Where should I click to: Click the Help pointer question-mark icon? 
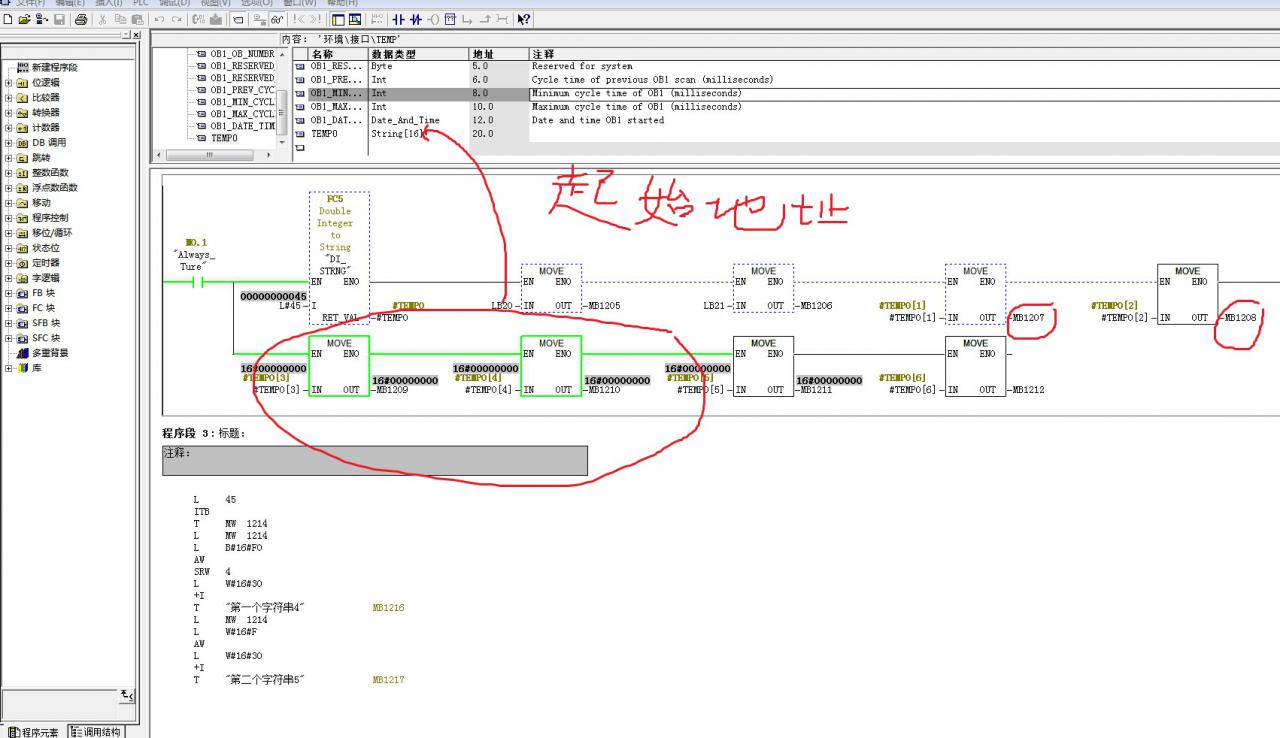point(523,20)
